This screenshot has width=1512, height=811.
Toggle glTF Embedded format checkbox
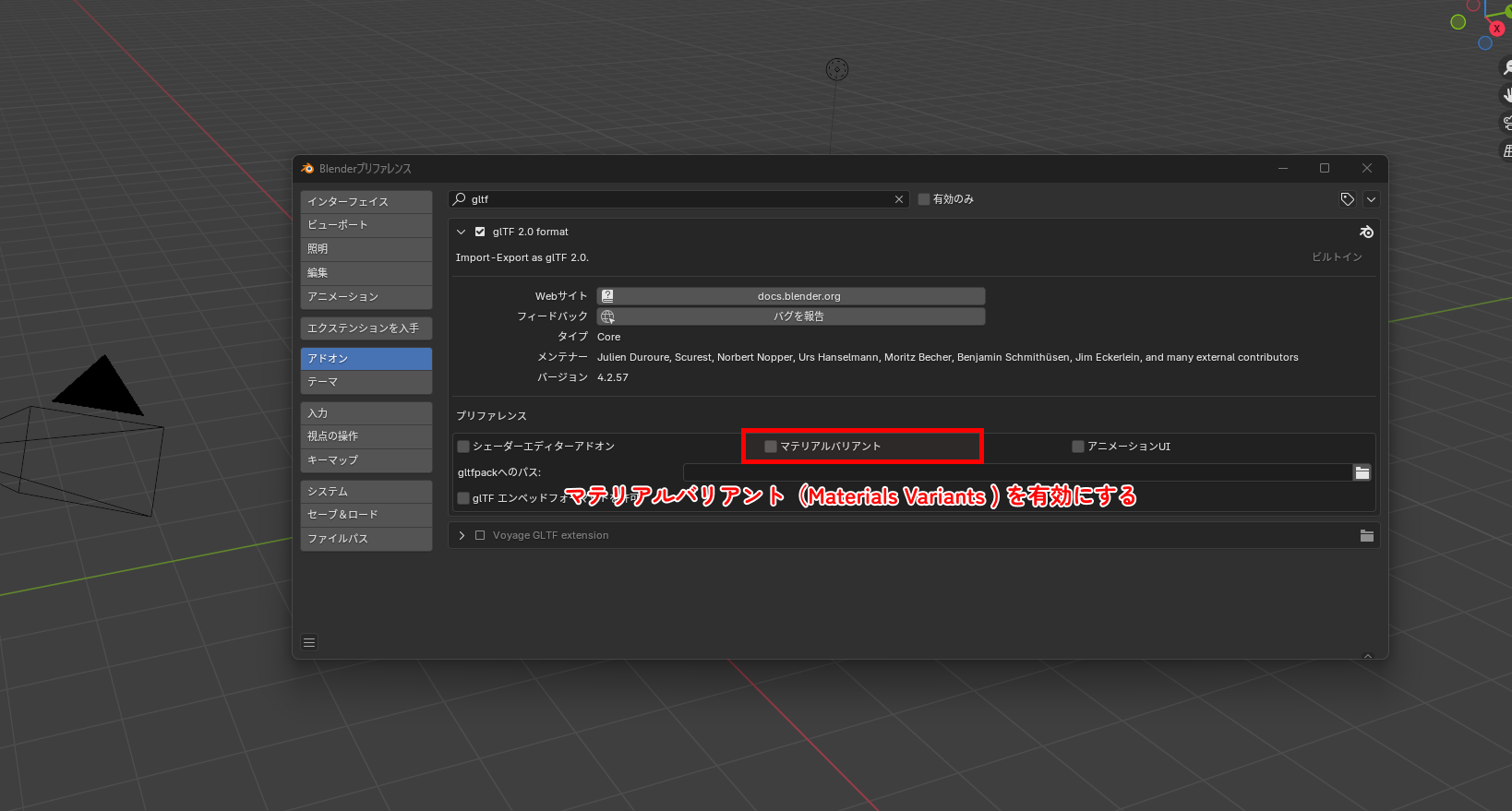[x=463, y=498]
